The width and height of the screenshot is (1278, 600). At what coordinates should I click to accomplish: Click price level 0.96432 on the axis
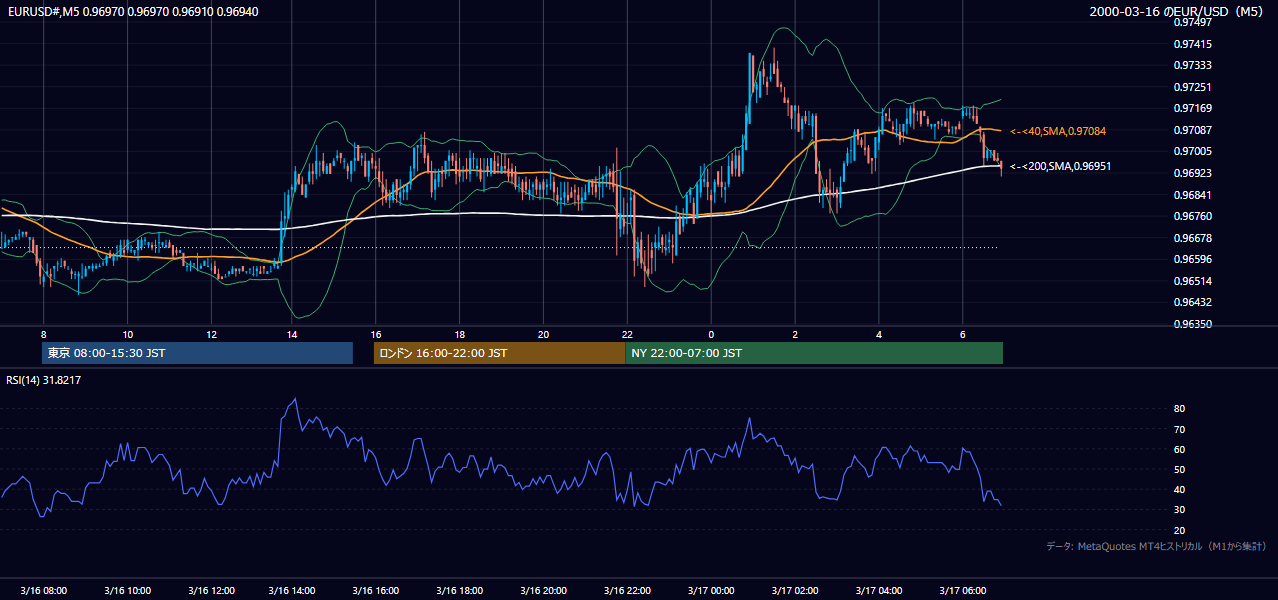coord(1192,302)
